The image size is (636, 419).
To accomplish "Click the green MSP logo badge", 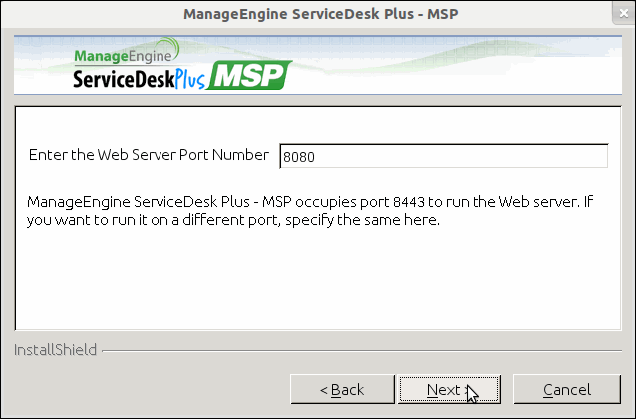I will pos(249,76).
